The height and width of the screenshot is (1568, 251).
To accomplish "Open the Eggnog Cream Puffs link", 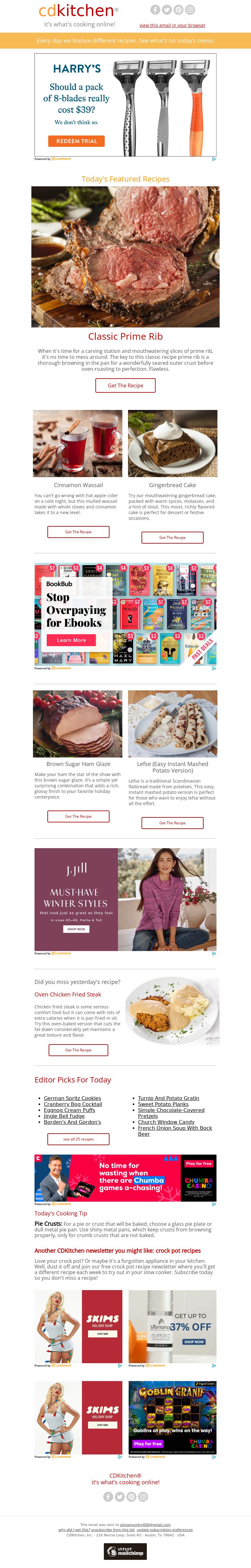I will [x=69, y=1110].
